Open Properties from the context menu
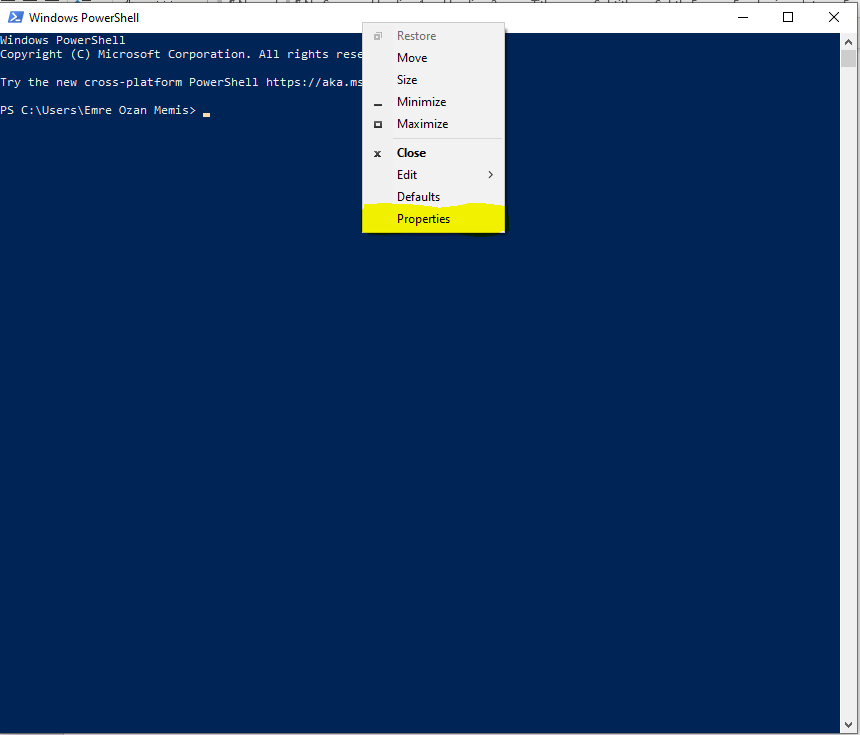Viewport: 860px width, 735px height. point(433,219)
